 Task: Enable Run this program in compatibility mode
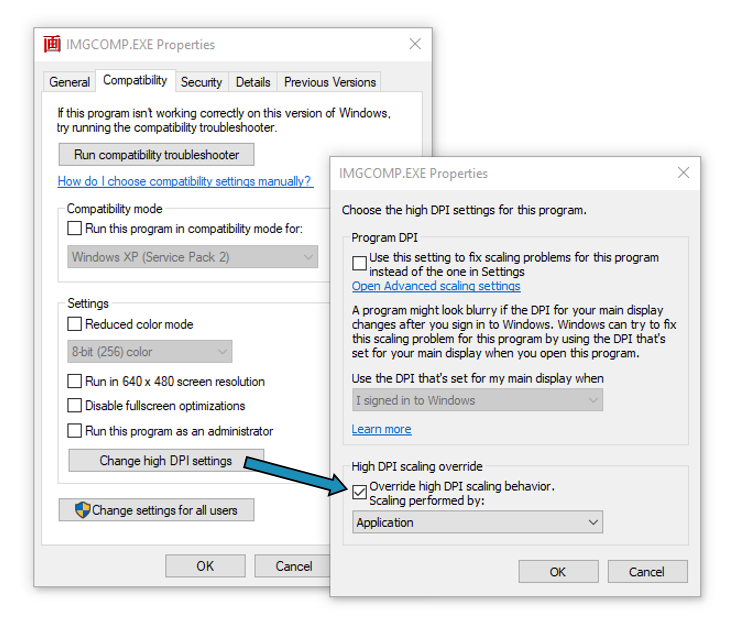75,229
